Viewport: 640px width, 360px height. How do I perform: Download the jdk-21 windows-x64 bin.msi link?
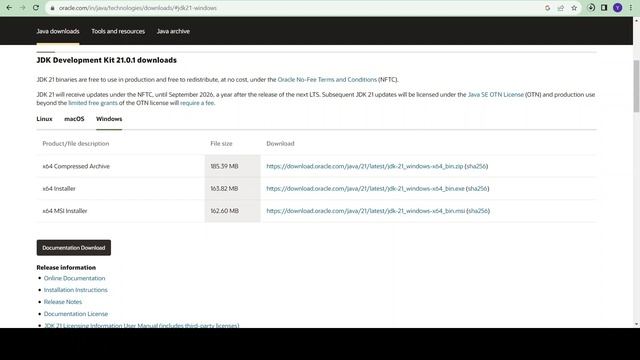pos(366,211)
